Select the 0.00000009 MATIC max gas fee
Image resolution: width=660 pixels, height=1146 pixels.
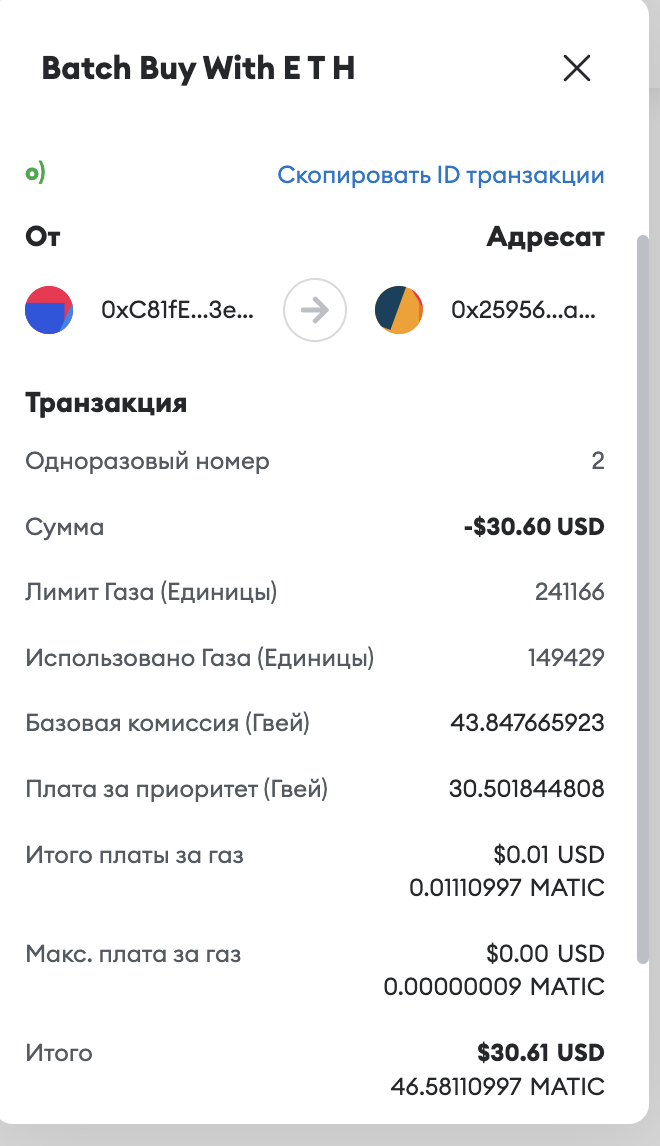point(494,987)
